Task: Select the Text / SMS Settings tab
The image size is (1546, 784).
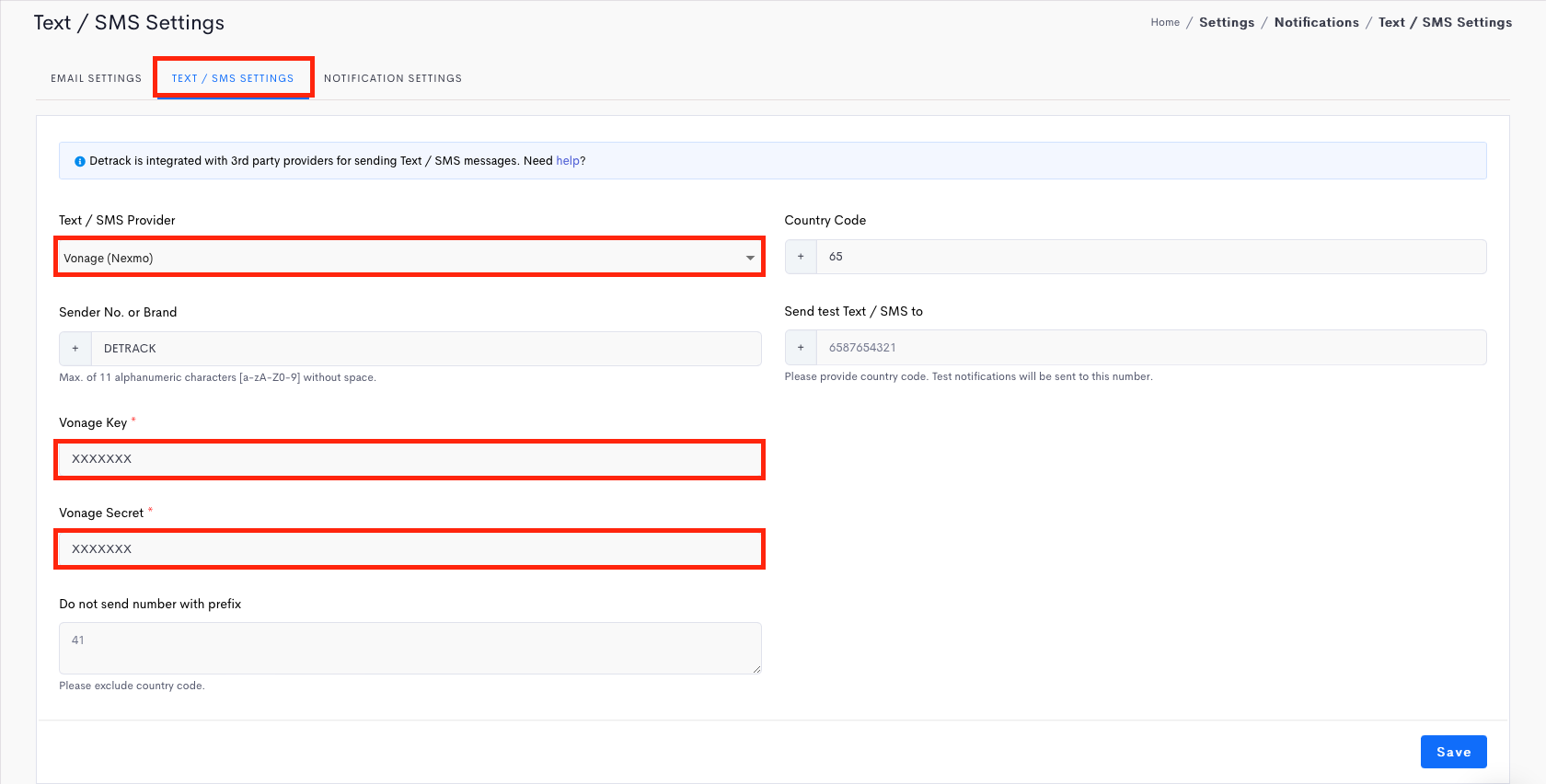Action: point(233,78)
